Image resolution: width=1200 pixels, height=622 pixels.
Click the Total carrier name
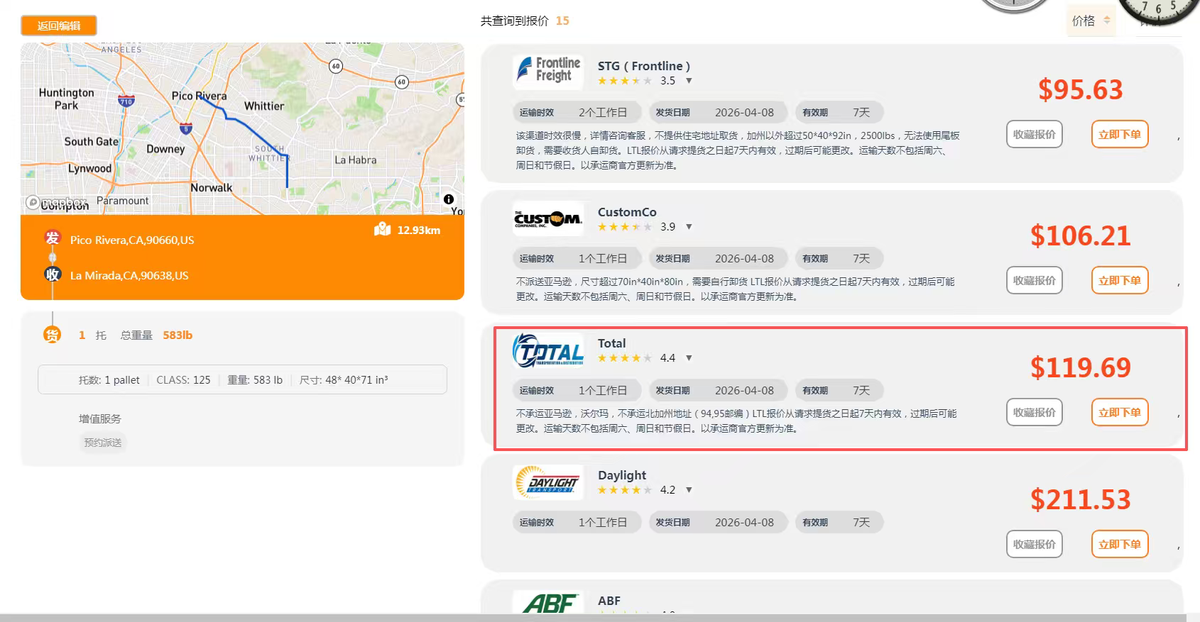click(x=612, y=343)
